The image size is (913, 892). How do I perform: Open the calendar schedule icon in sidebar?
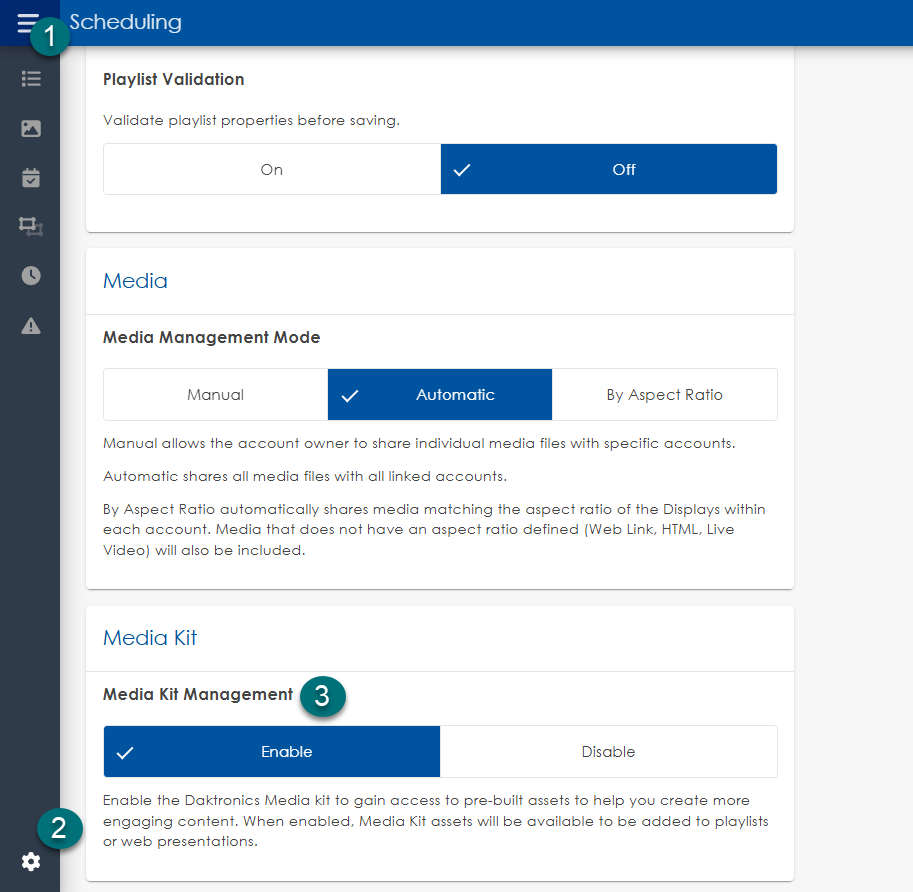[x=31, y=178]
